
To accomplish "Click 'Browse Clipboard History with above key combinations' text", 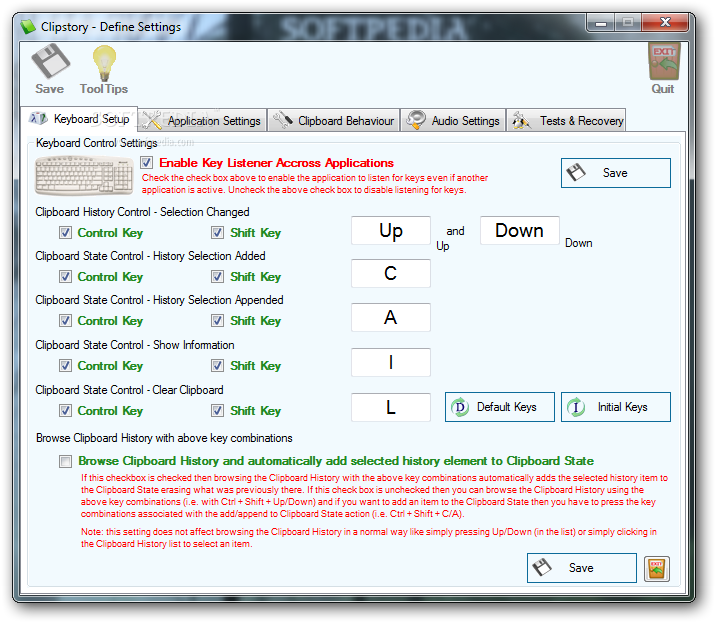I will [x=164, y=438].
